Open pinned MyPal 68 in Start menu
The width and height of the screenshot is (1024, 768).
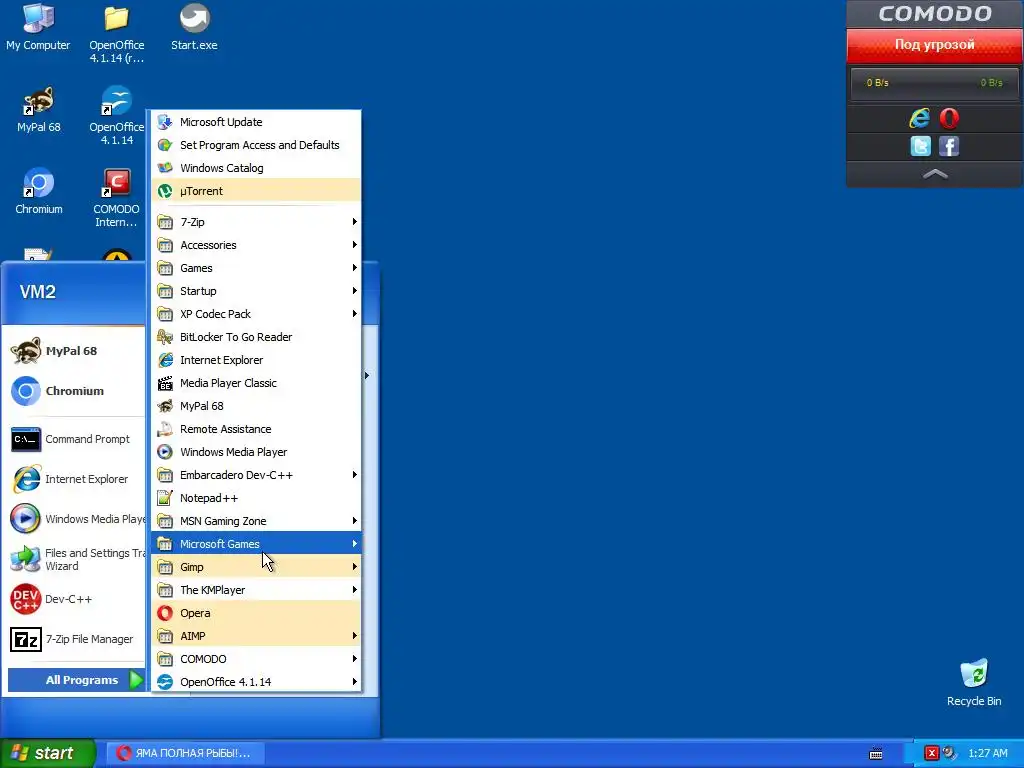click(x=76, y=351)
